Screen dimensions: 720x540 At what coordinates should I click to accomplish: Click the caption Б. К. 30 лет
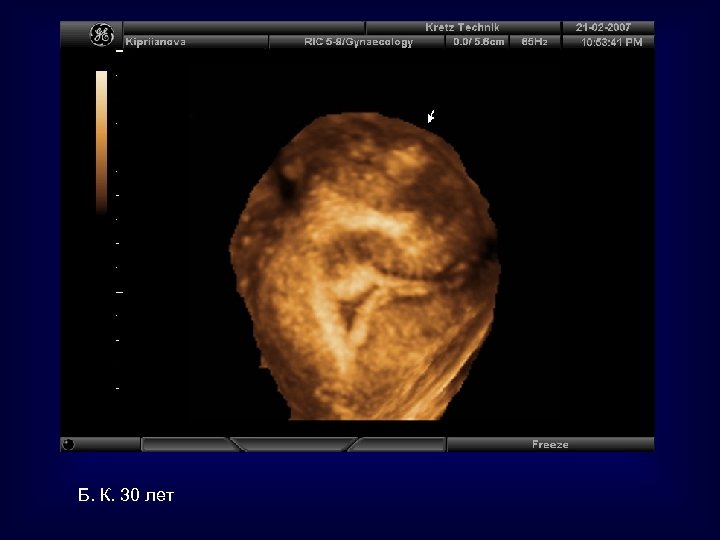(x=126, y=495)
